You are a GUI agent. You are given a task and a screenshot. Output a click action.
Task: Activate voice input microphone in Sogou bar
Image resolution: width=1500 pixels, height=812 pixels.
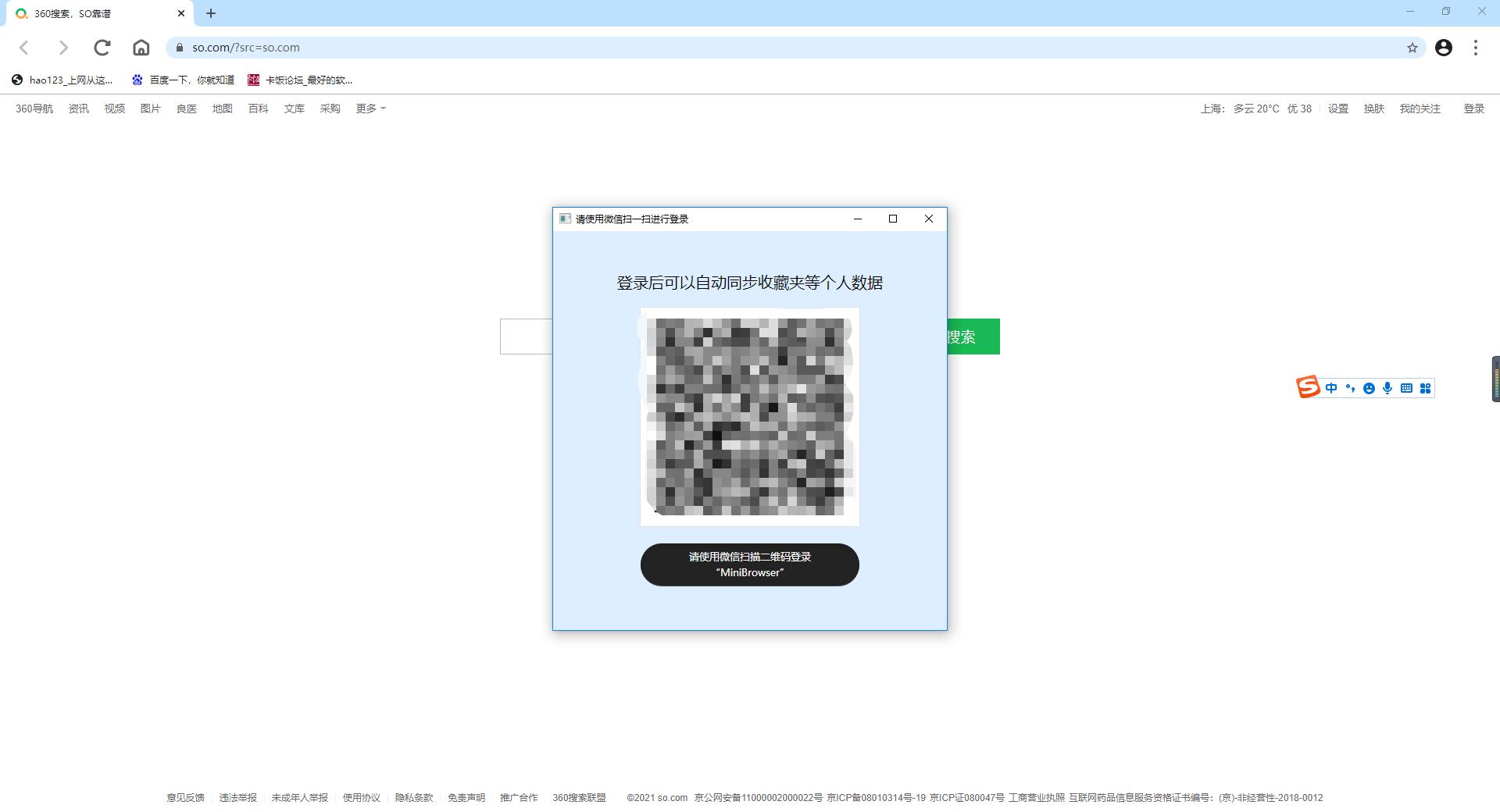[x=1387, y=388]
